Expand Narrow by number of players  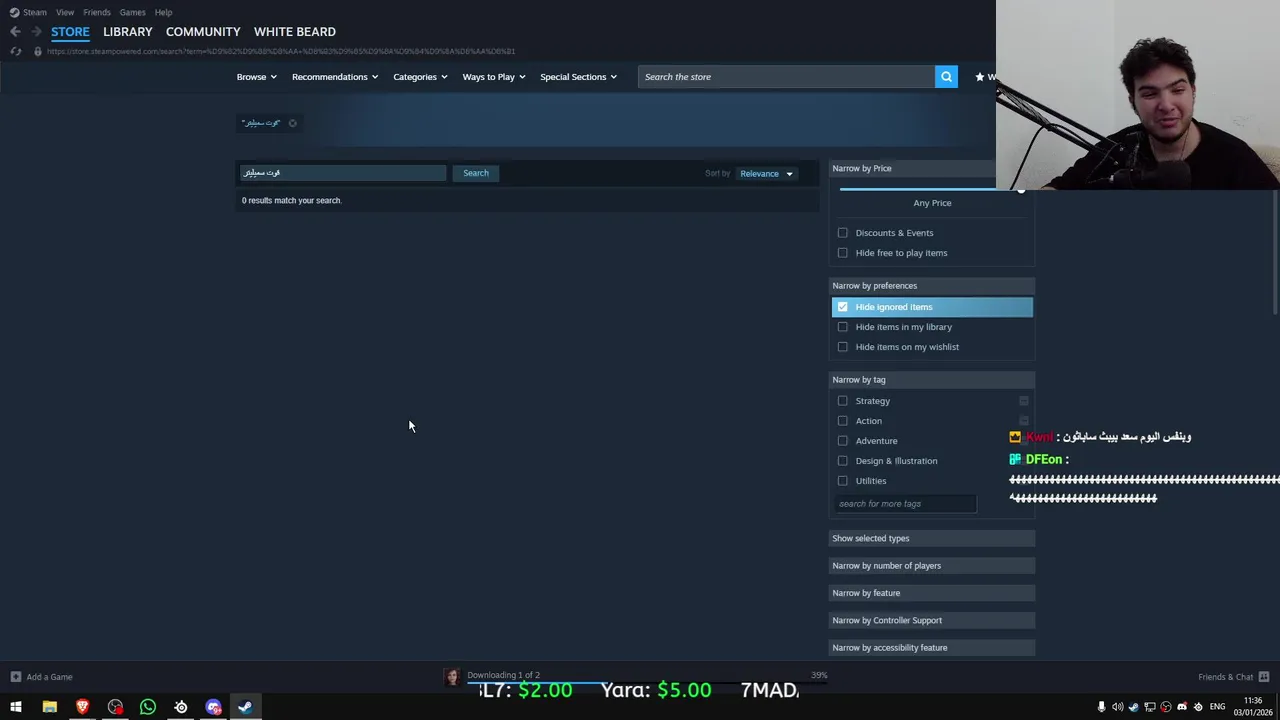pos(932,566)
